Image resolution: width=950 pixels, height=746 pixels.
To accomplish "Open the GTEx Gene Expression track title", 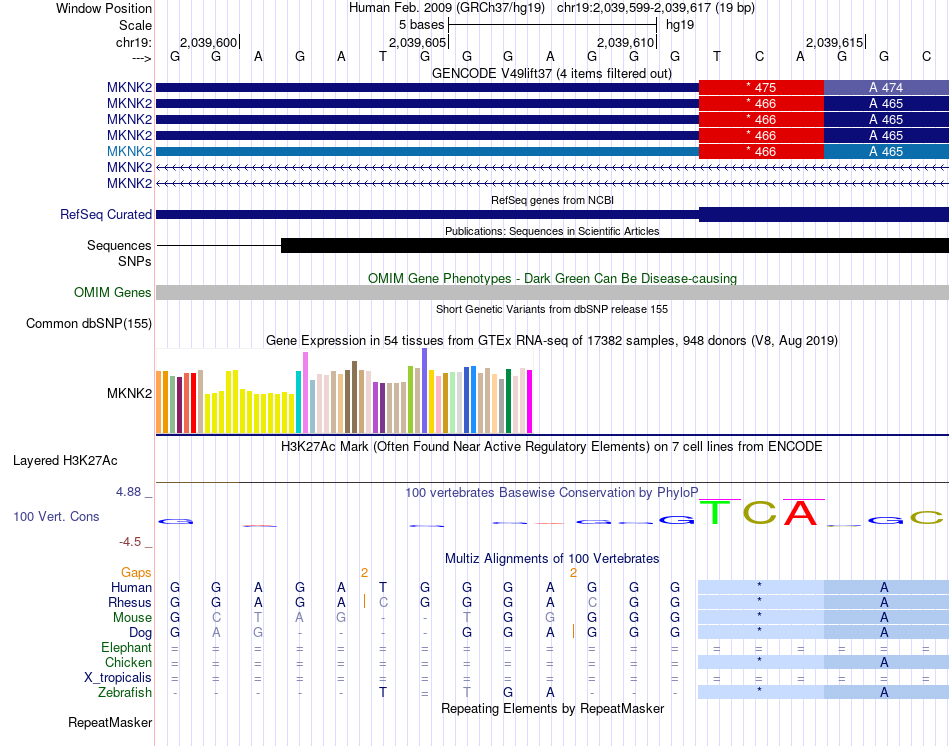I will coord(552,341).
